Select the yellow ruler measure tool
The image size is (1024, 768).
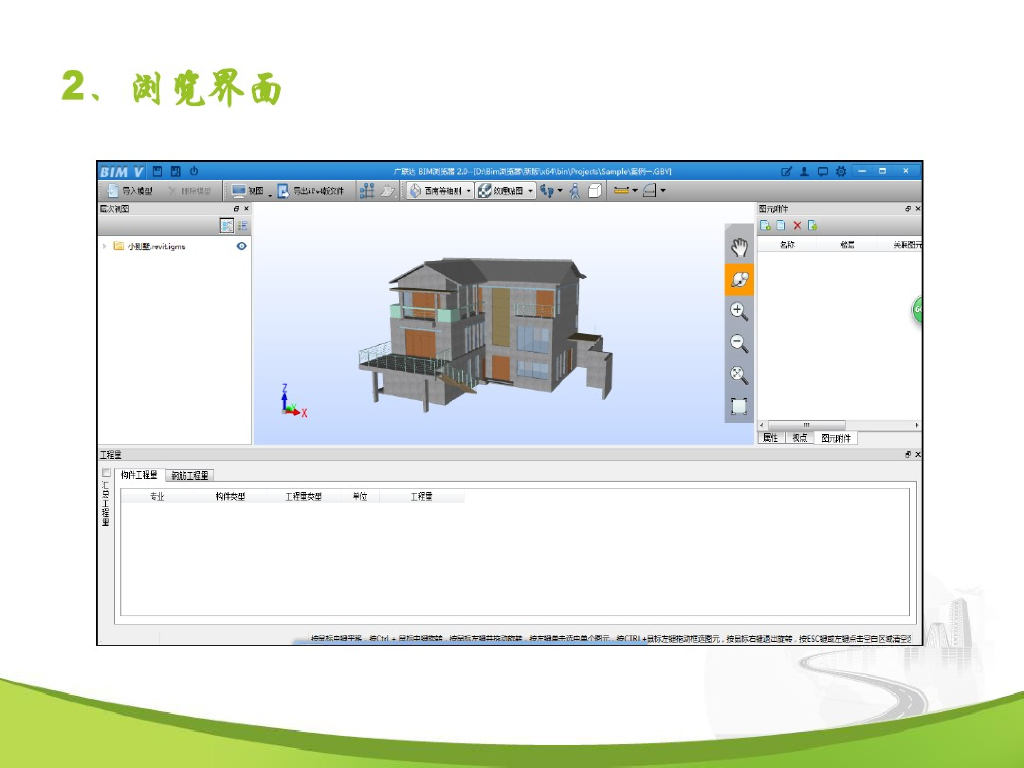point(621,191)
